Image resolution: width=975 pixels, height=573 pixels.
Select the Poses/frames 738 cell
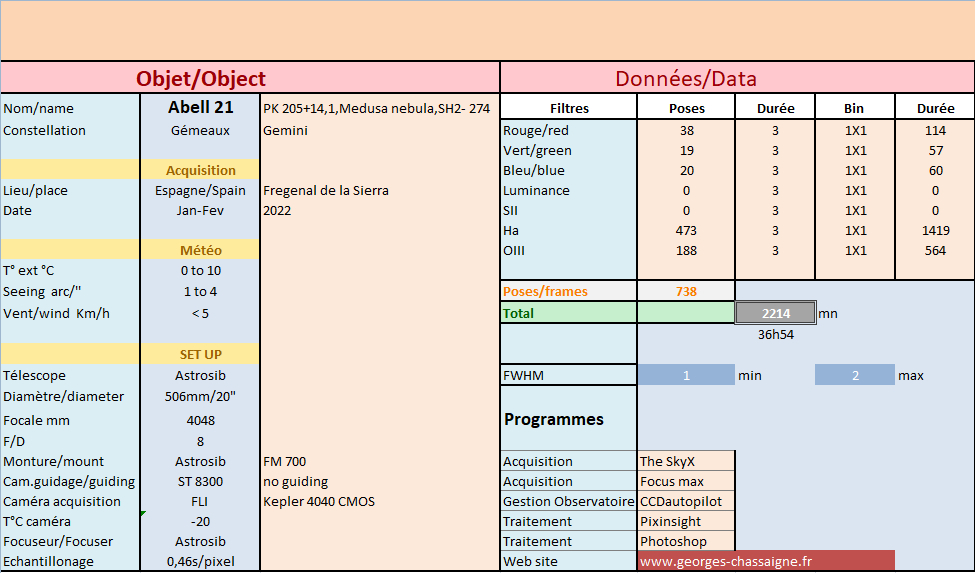pos(686,291)
